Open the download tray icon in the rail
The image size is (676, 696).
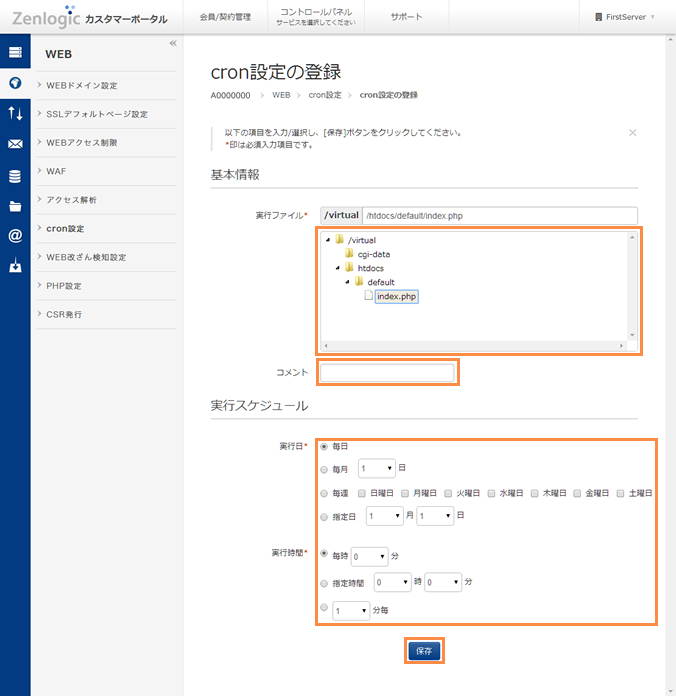(x=15, y=265)
